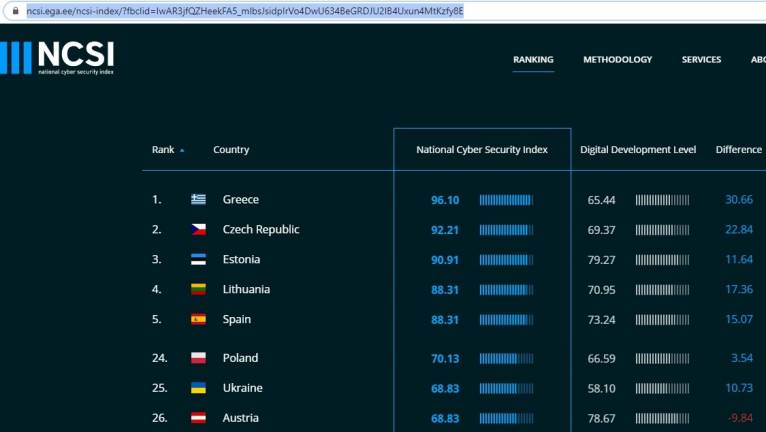Click Estonia NCSI score 90.91

pyautogui.click(x=445, y=260)
